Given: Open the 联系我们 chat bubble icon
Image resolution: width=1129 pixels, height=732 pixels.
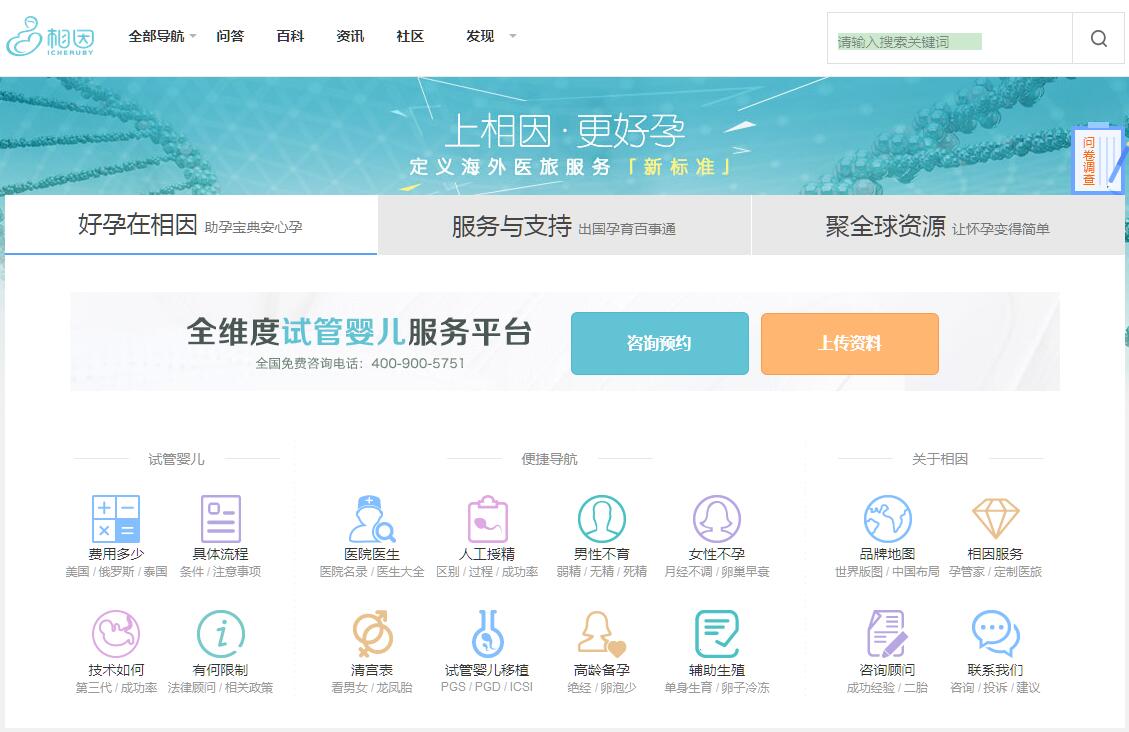Looking at the screenshot, I should point(995,634).
